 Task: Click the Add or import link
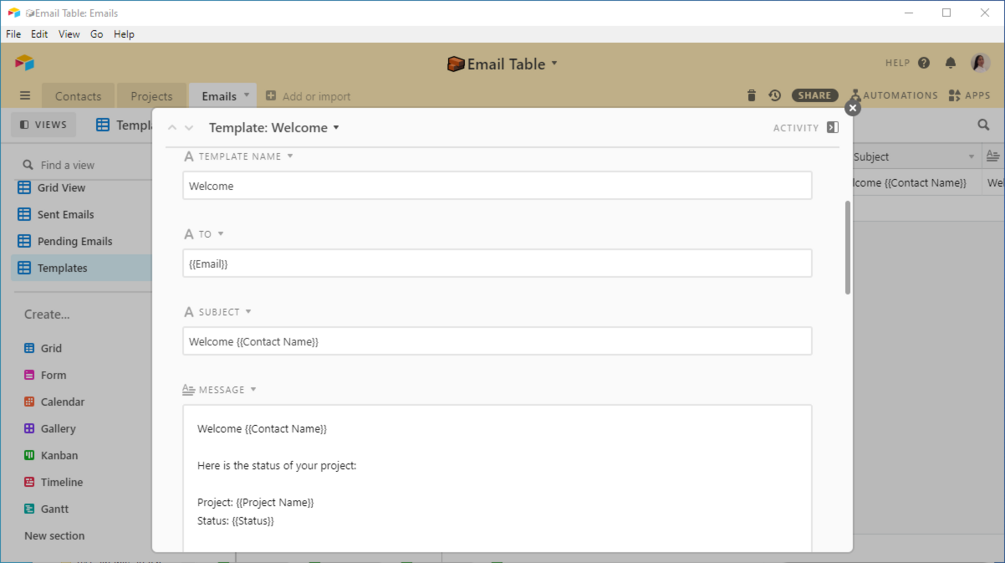pos(317,96)
